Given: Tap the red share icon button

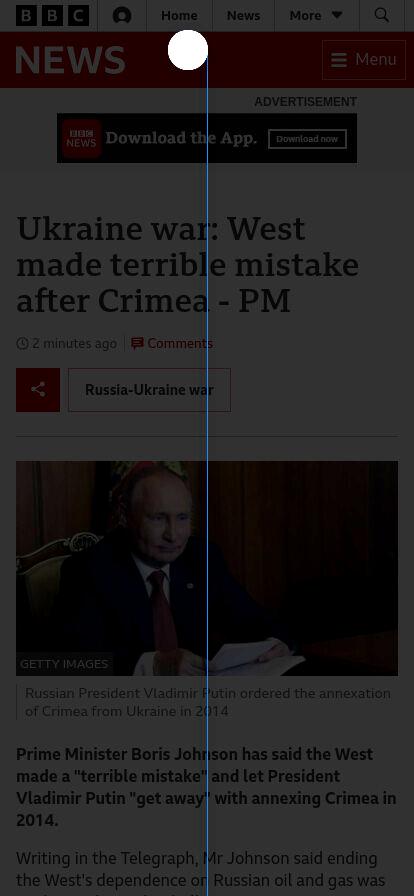Looking at the screenshot, I should coord(38,390).
